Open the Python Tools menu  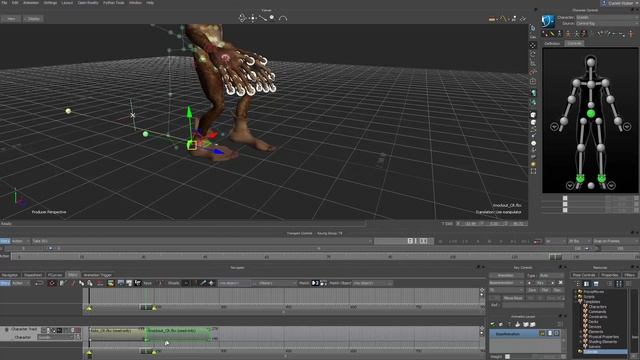(113, 2)
